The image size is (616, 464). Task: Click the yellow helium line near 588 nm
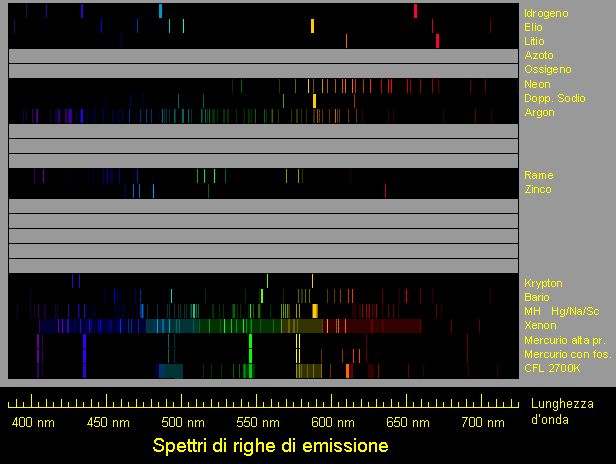point(312,26)
